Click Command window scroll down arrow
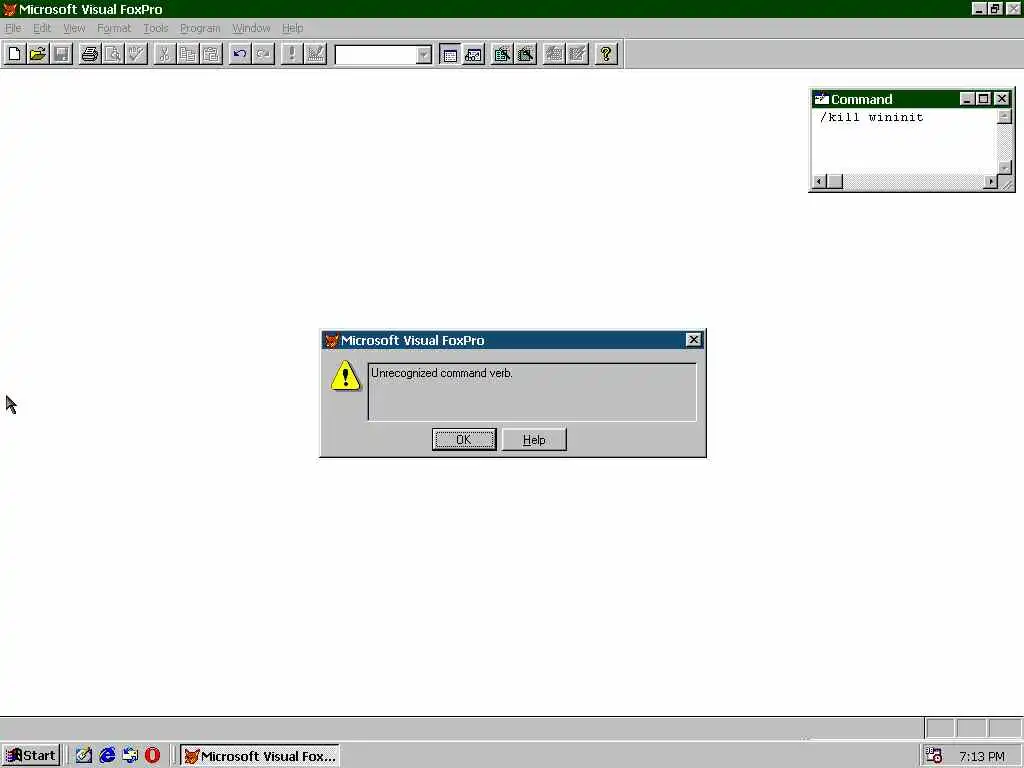The image size is (1024, 768). (1004, 168)
